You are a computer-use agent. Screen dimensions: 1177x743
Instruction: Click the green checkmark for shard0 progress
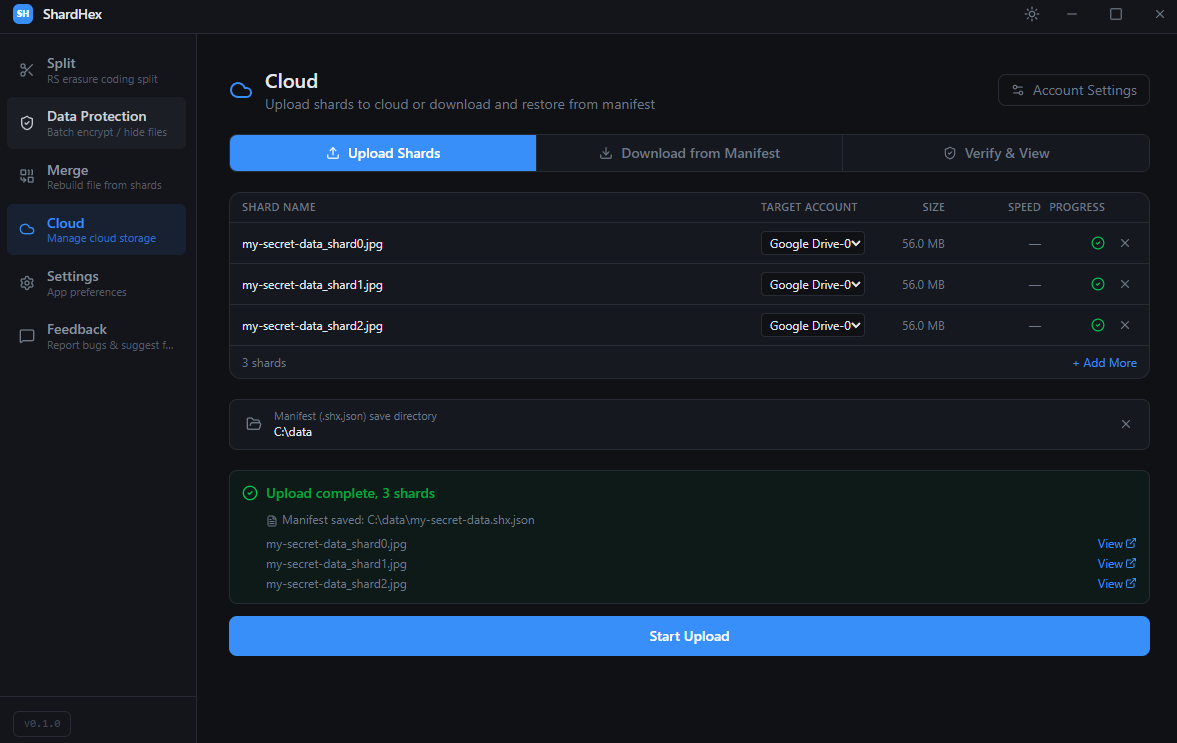click(1098, 243)
